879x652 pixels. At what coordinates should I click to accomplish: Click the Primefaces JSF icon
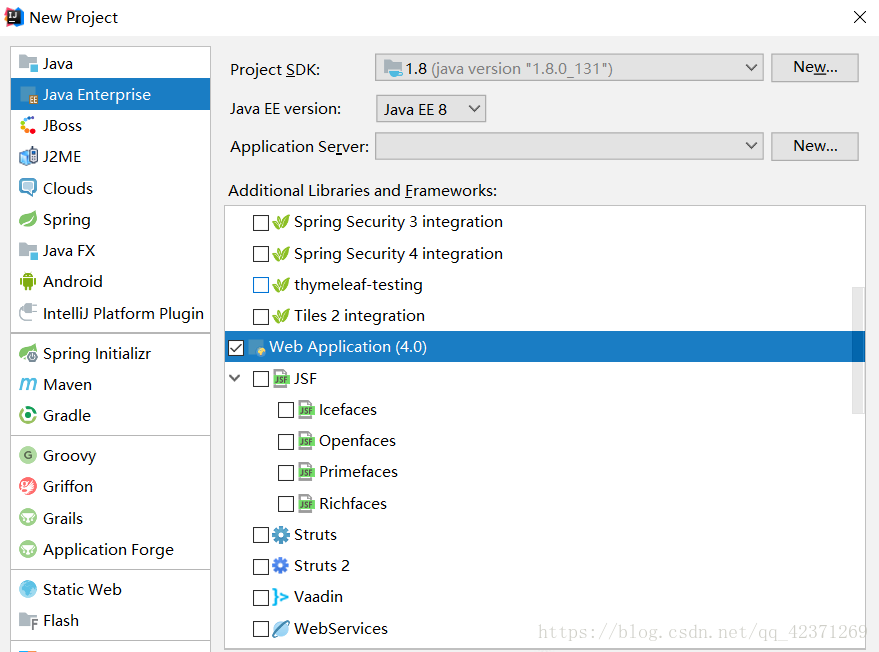click(x=306, y=471)
